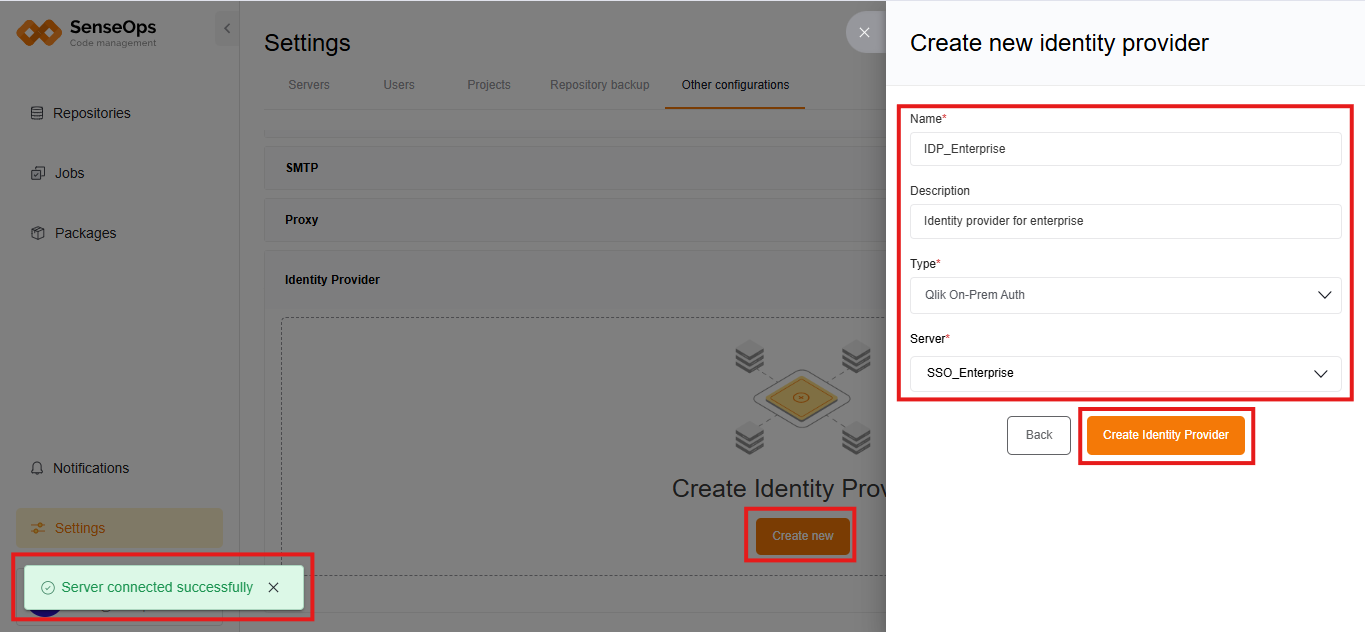Viewport: 1365px width, 632px height.
Task: Click the SenseOps logo
Action: [86, 31]
